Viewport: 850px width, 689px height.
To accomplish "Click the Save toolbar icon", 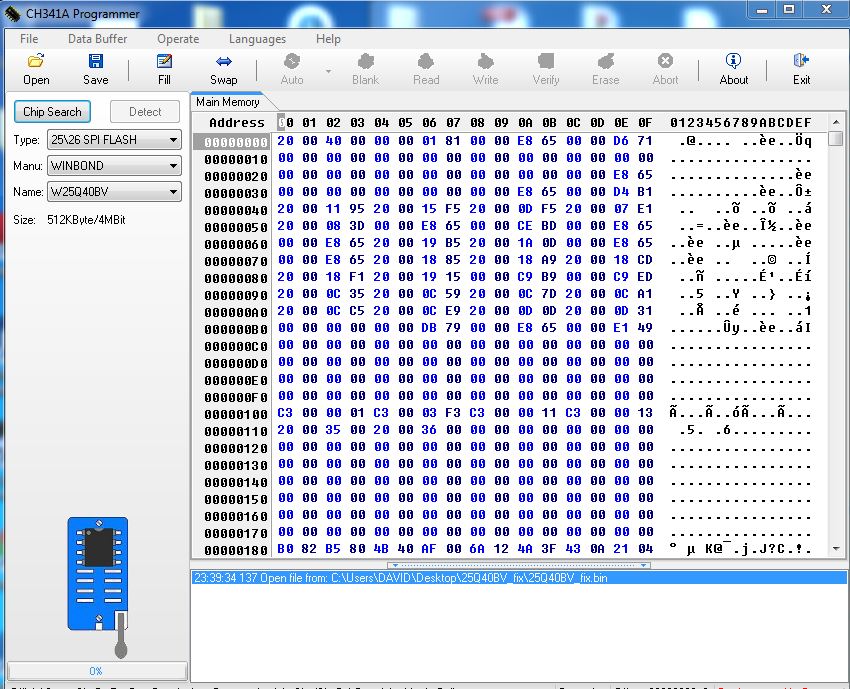I will pyautogui.click(x=96, y=69).
